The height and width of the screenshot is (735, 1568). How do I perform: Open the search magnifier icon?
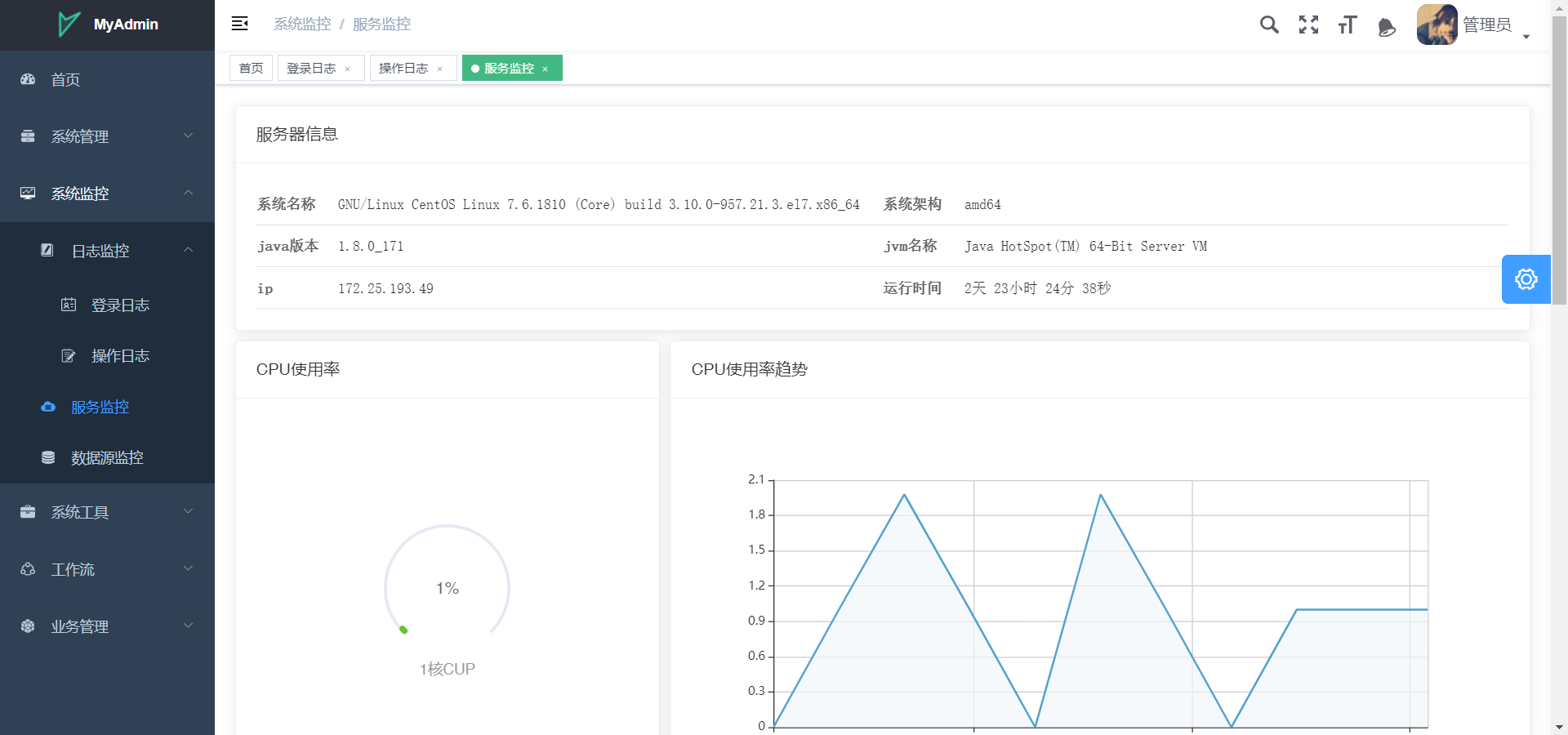pyautogui.click(x=1269, y=24)
